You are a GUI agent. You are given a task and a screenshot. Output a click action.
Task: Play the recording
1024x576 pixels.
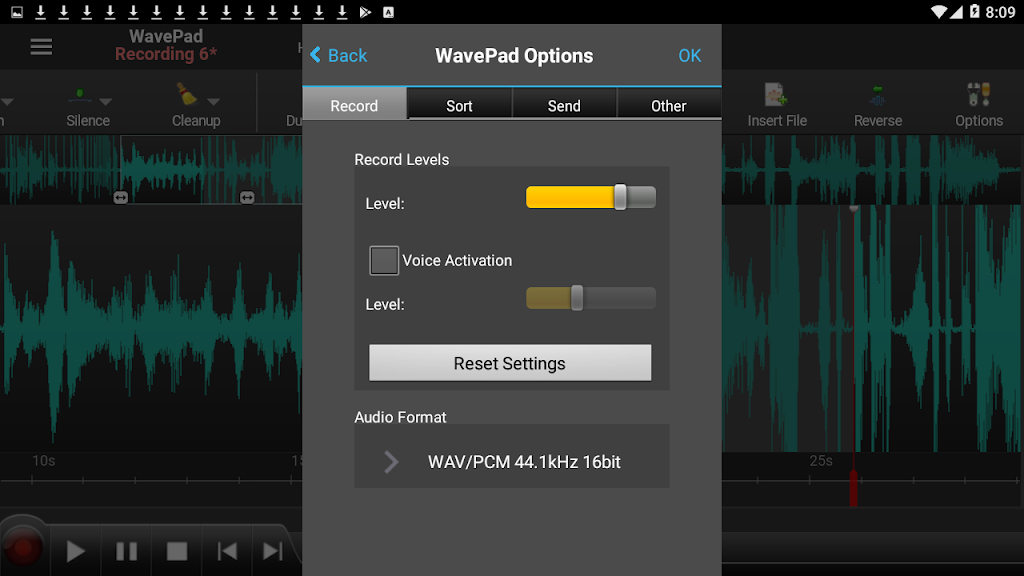coord(76,551)
